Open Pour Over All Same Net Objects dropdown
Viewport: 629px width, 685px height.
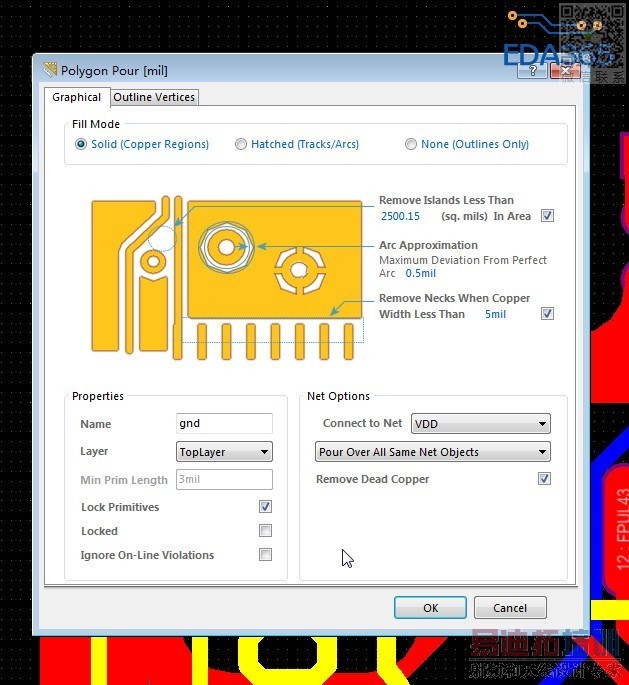coord(432,452)
